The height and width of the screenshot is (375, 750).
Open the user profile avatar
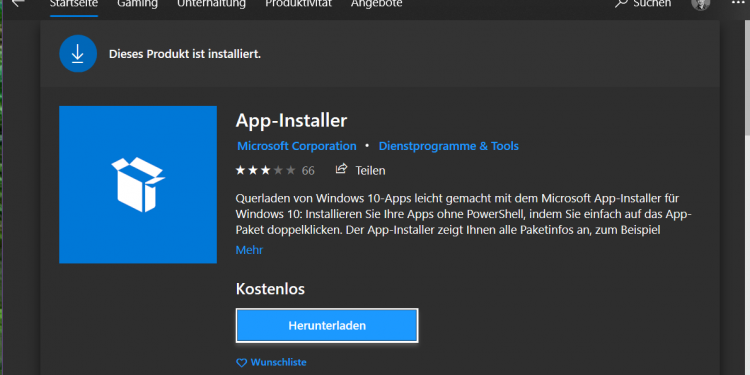[x=701, y=4]
